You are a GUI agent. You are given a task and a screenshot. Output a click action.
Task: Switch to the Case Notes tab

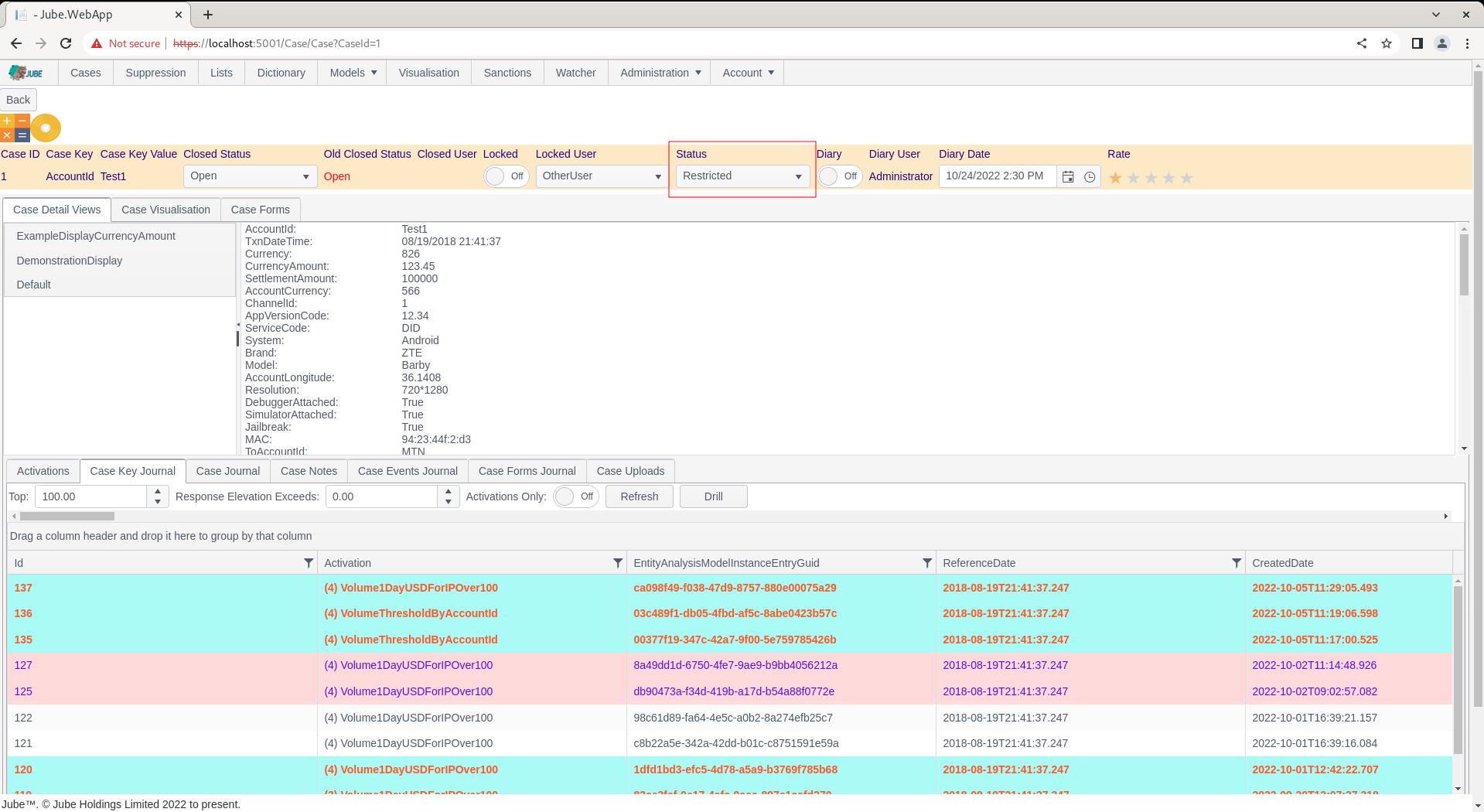click(x=309, y=471)
